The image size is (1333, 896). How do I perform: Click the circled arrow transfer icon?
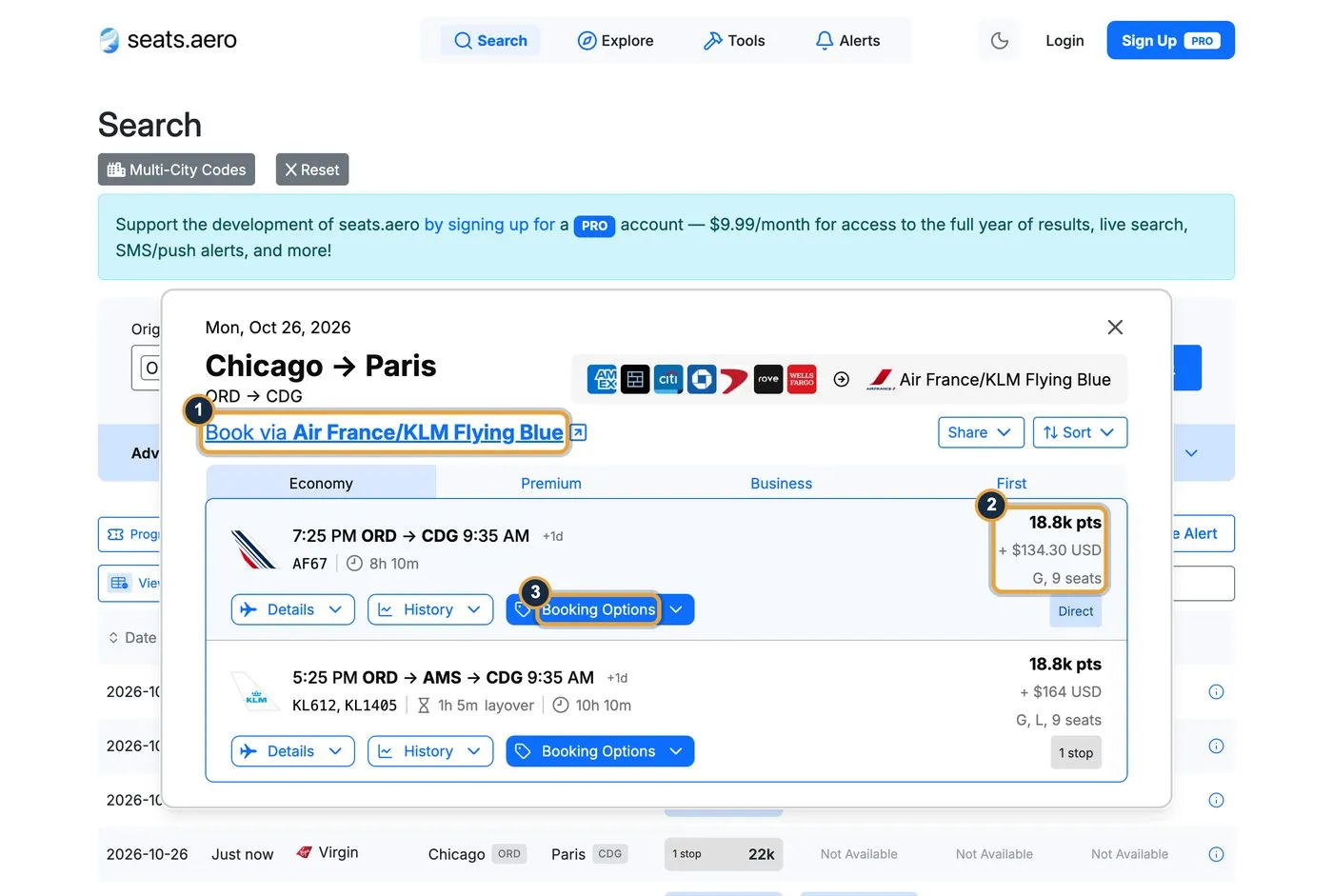point(842,379)
